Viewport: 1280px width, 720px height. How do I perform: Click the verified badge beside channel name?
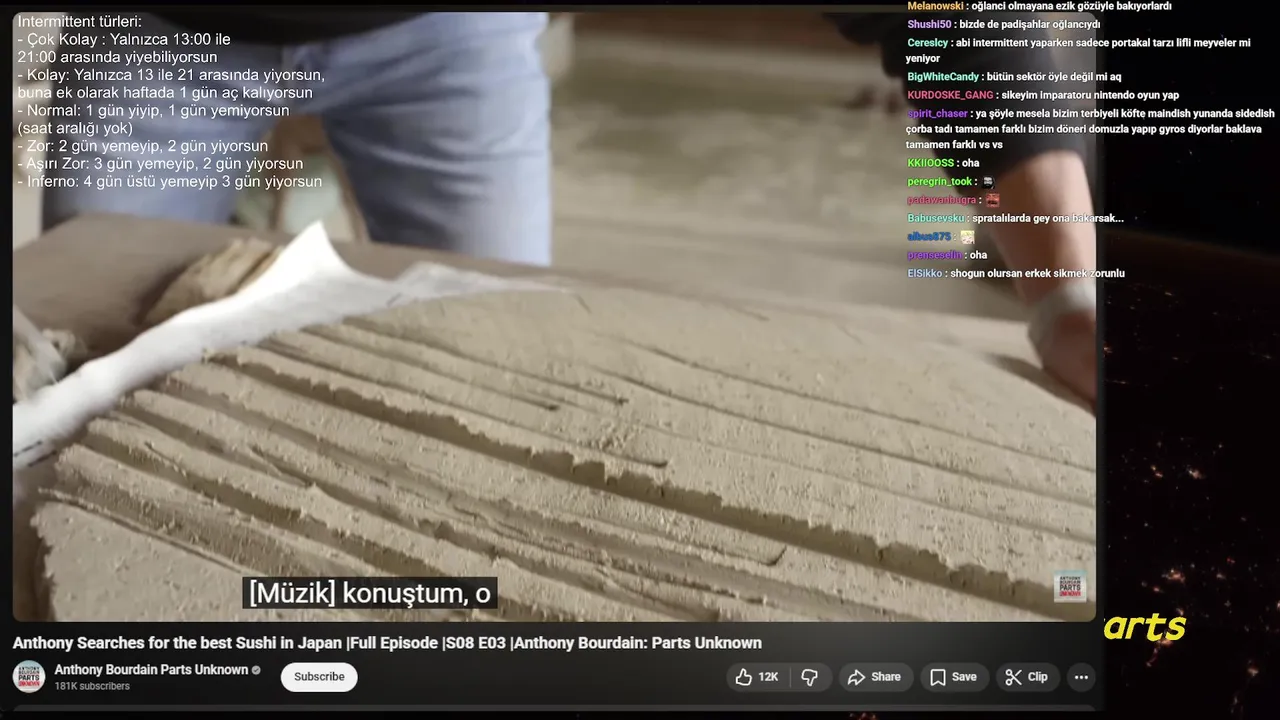pos(256,670)
